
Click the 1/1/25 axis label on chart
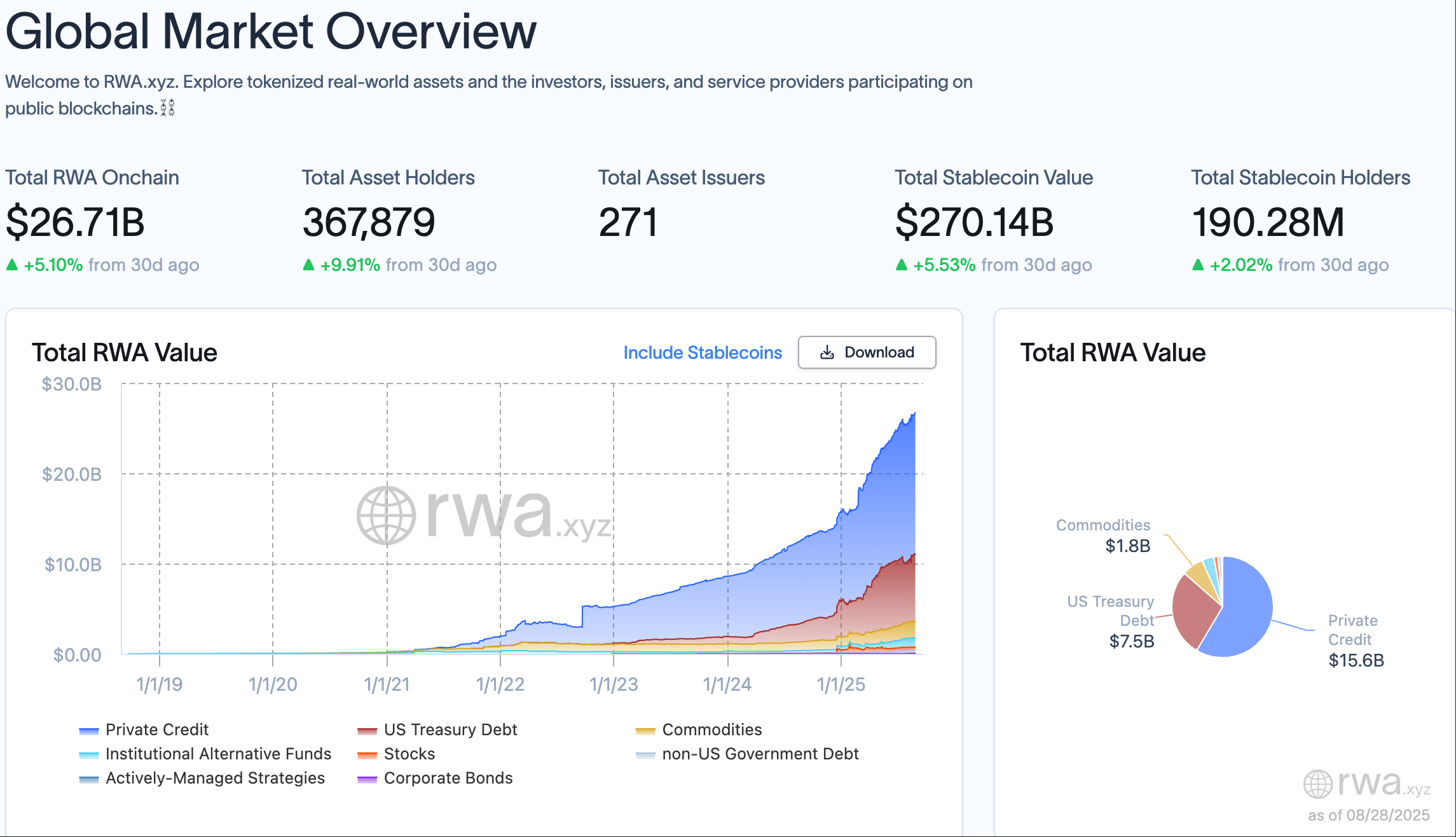pos(841,684)
